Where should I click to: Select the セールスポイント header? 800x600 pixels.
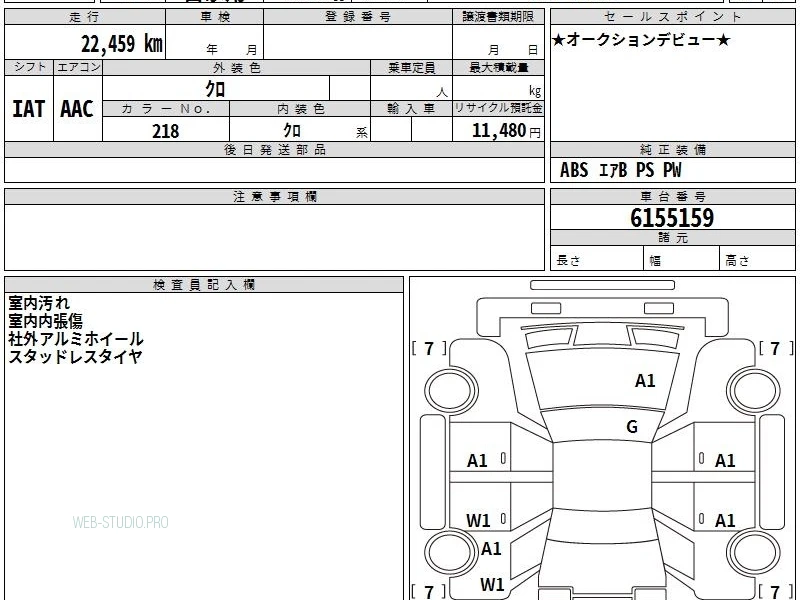click(672, 17)
